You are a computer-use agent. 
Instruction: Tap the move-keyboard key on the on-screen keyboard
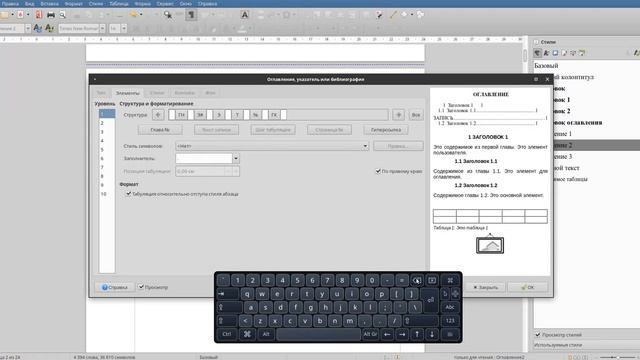click(x=455, y=294)
